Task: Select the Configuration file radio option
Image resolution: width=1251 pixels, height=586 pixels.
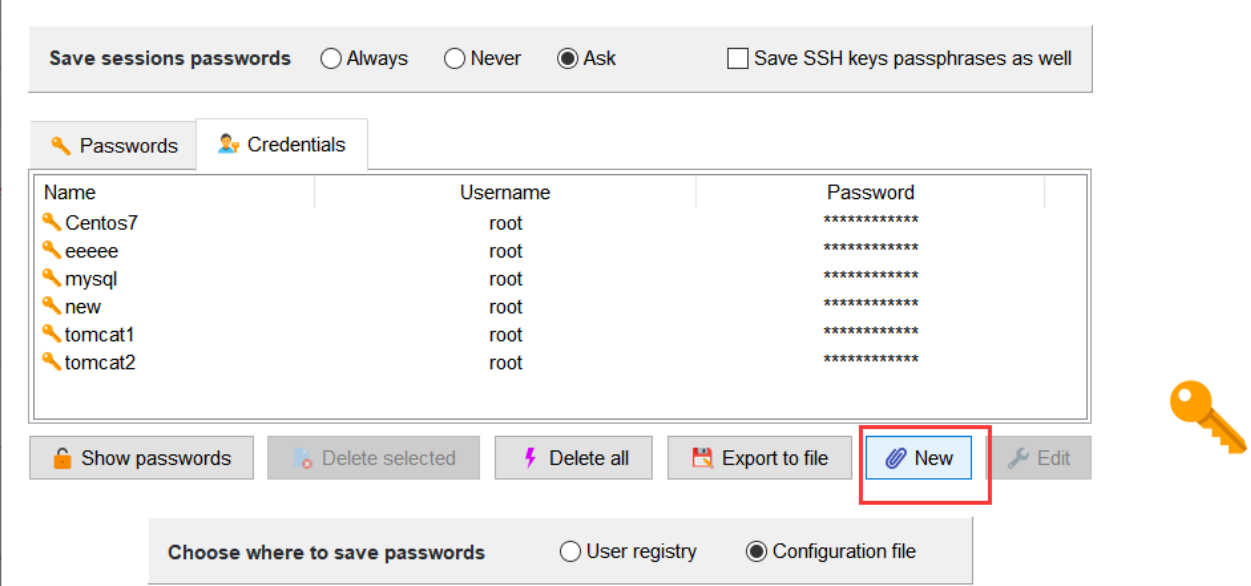Action: pyautogui.click(x=757, y=552)
